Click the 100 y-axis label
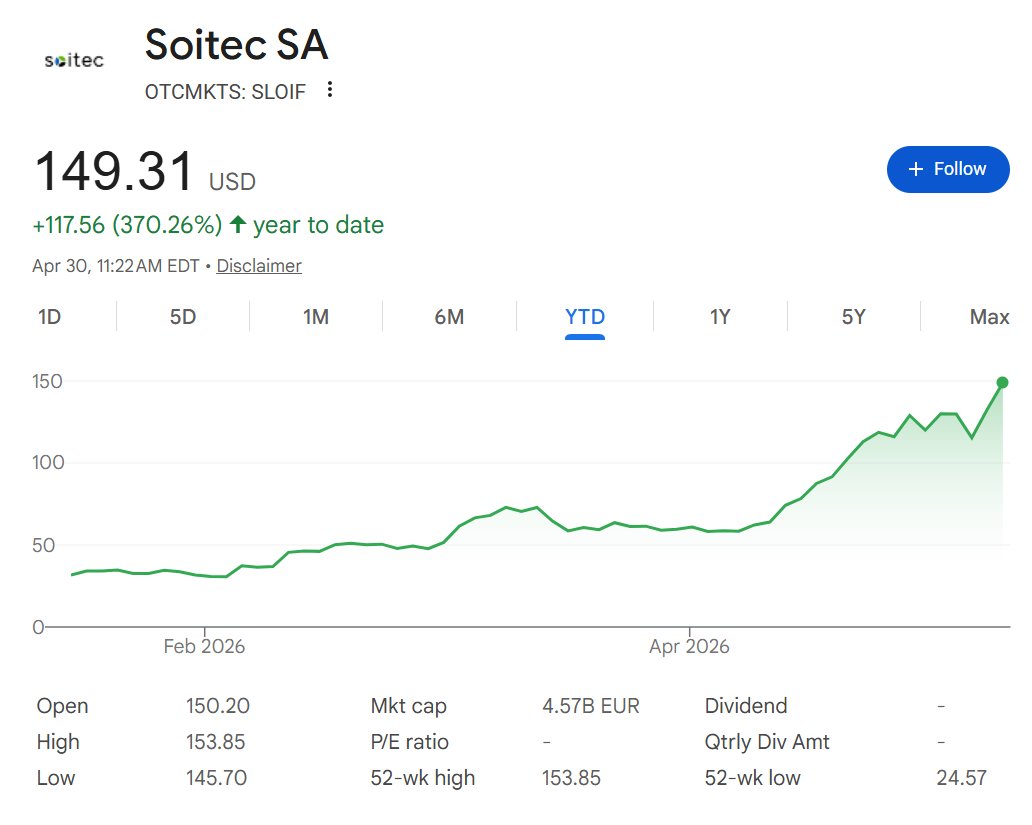This screenshot has height=825, width=1032. click(48, 462)
